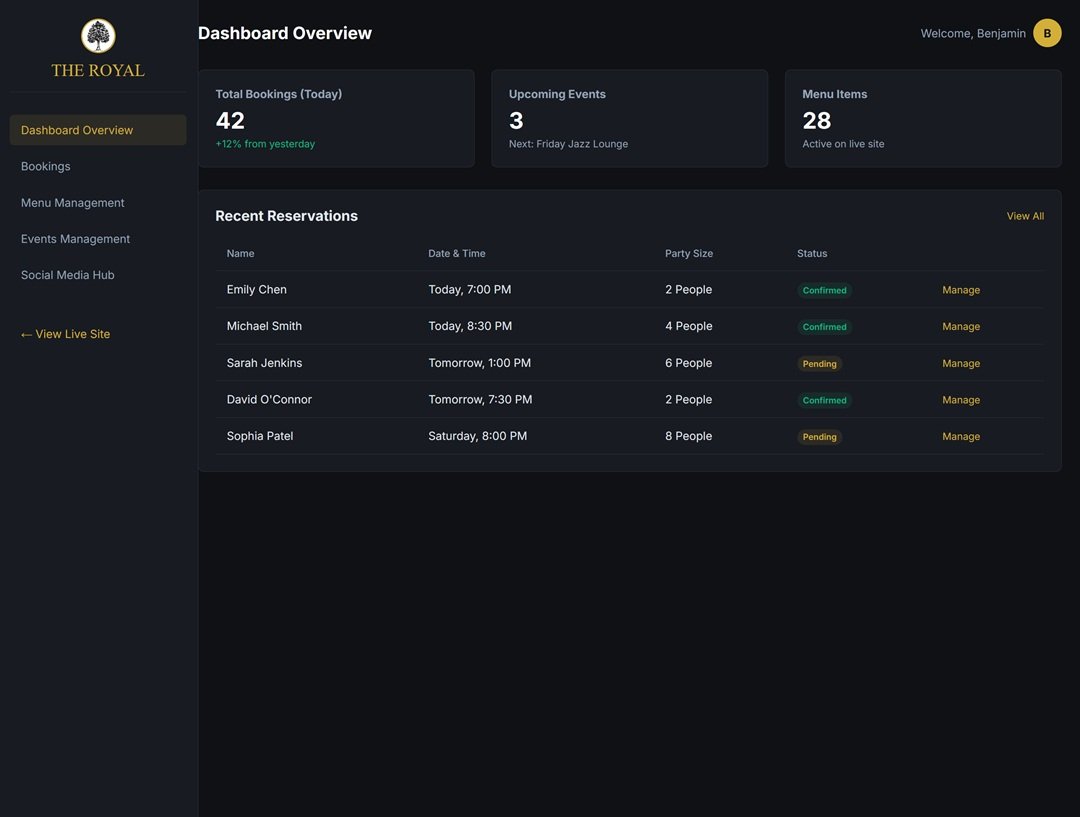
Task: Click '+12% from yesterday' text
Action: (265, 144)
